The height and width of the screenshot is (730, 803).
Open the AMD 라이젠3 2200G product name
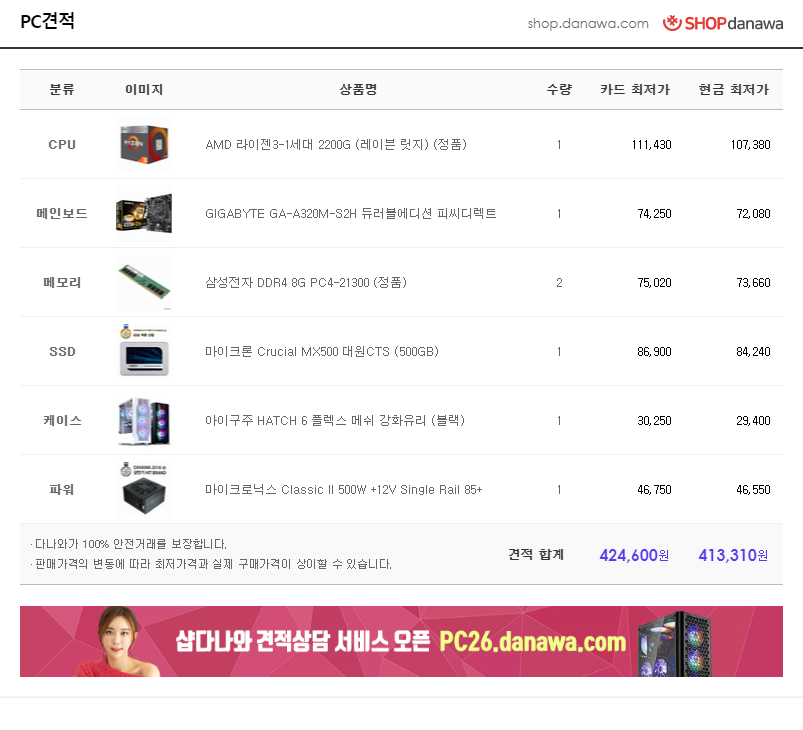point(336,144)
